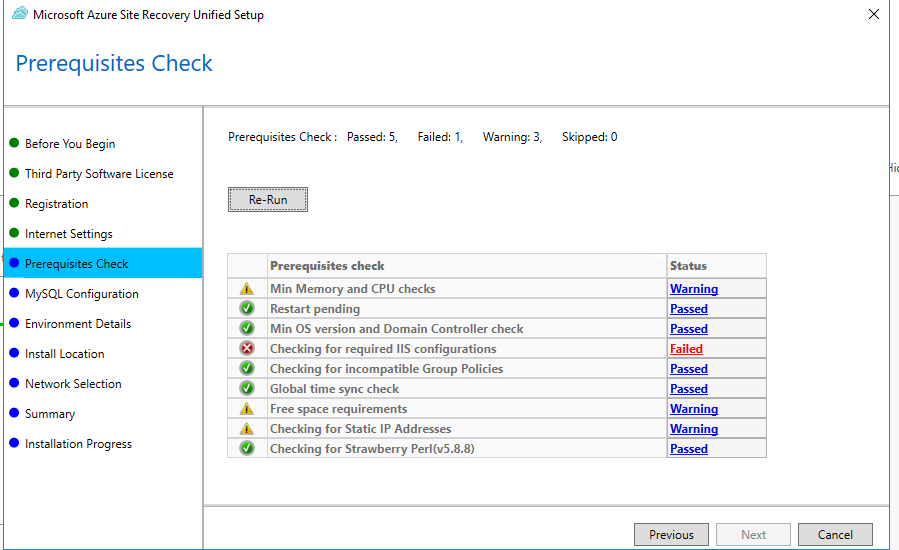
Task: Click green check icon for Min OS version row
Action: click(x=247, y=329)
